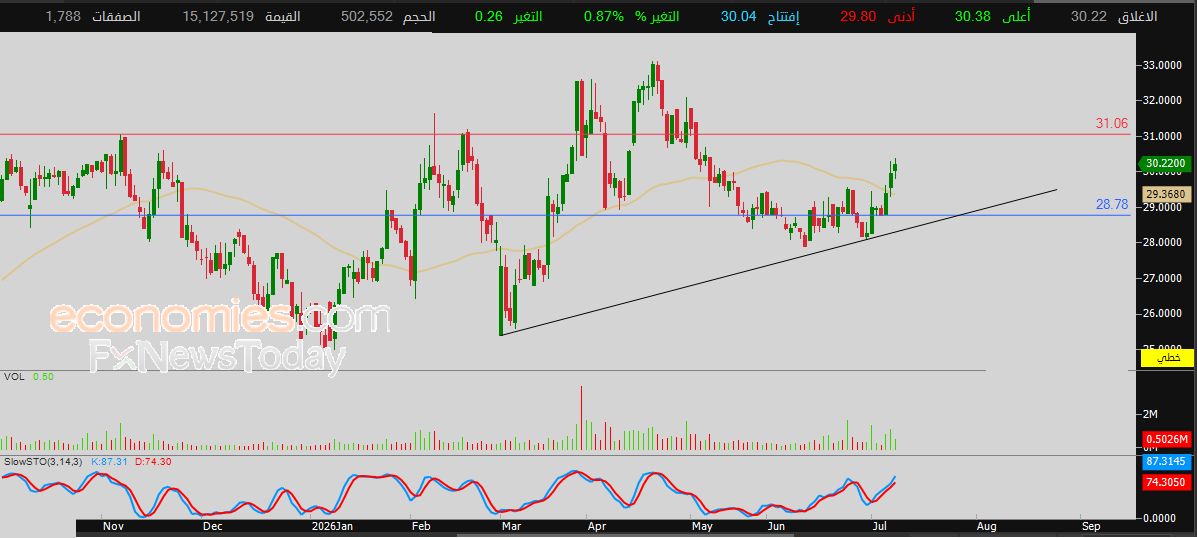Select the 2026Jan marker on time axis
The height and width of the screenshot is (538, 1197).
pos(331,526)
